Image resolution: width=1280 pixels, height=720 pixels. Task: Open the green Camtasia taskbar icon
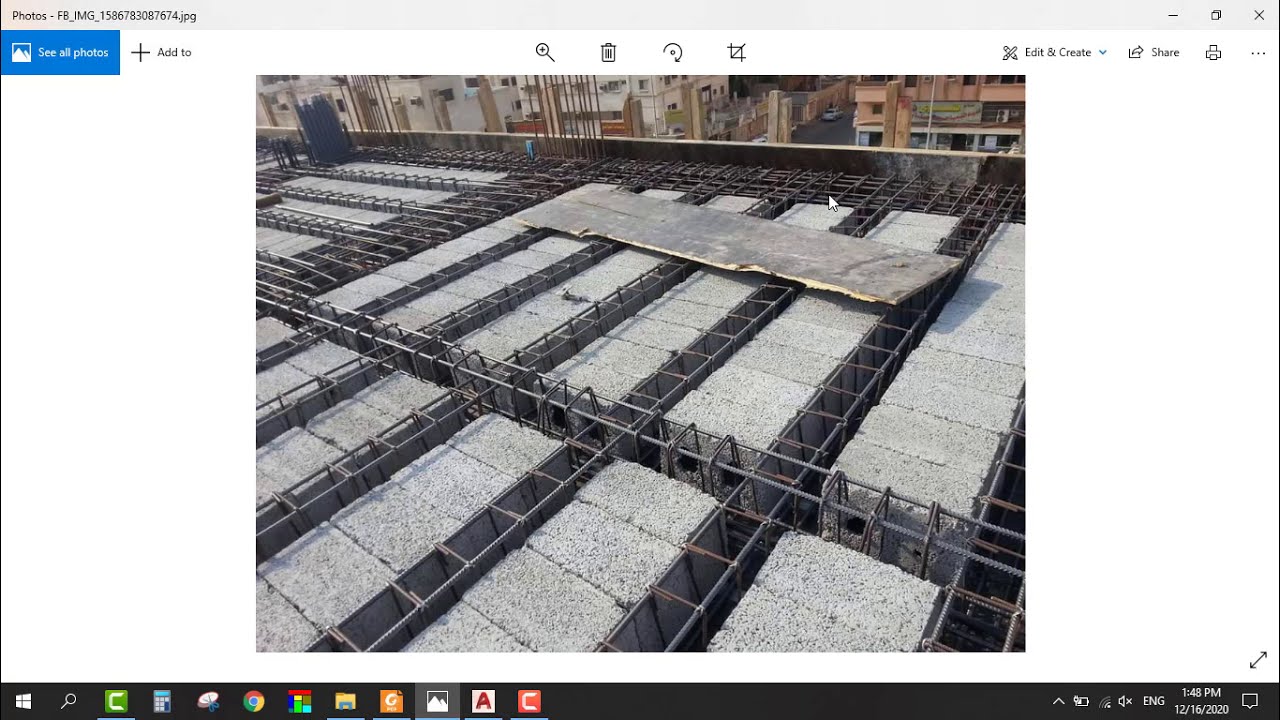[x=116, y=701]
